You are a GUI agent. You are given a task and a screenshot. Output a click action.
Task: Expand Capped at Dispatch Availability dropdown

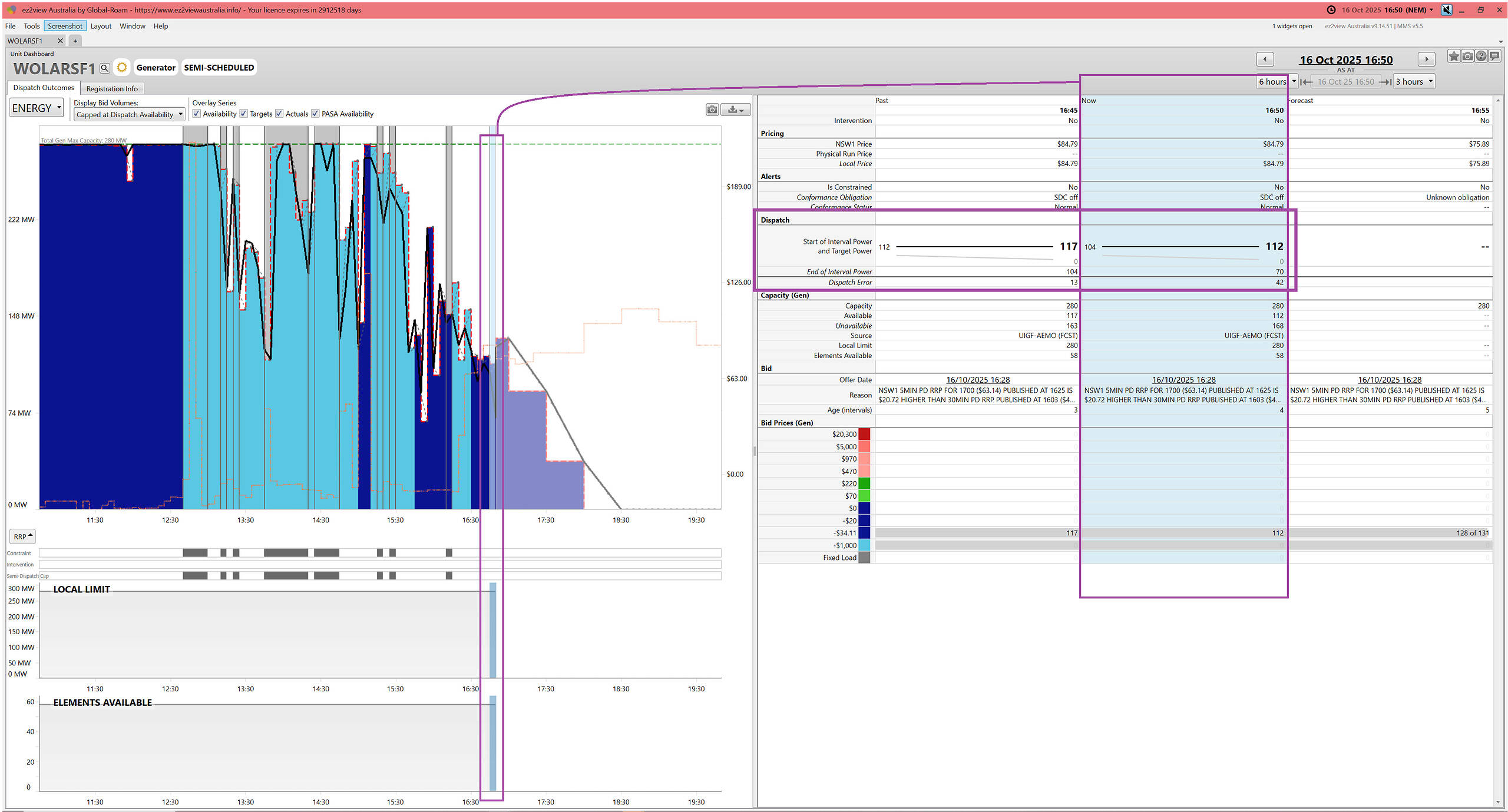[x=129, y=115]
